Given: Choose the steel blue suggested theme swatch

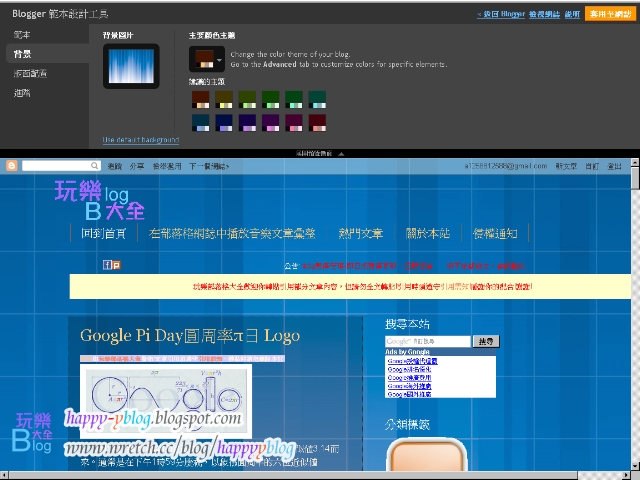Looking at the screenshot, I should (x=200, y=123).
